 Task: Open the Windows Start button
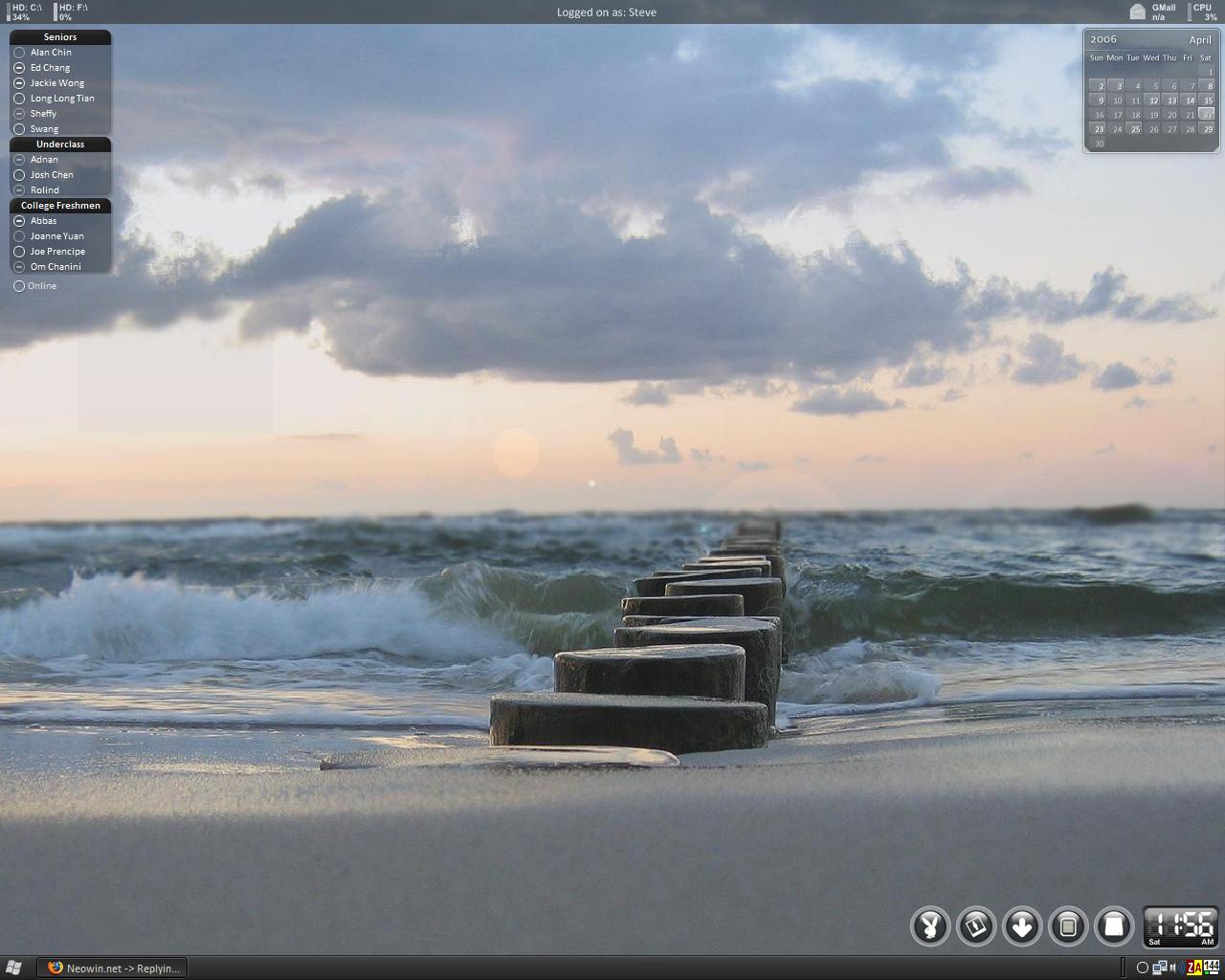(13, 968)
